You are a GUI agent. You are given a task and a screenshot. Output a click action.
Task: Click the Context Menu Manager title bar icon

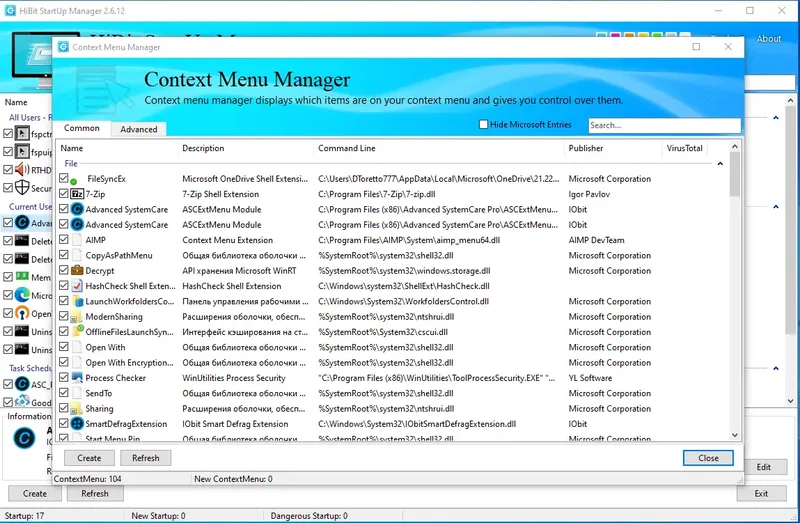(63, 47)
